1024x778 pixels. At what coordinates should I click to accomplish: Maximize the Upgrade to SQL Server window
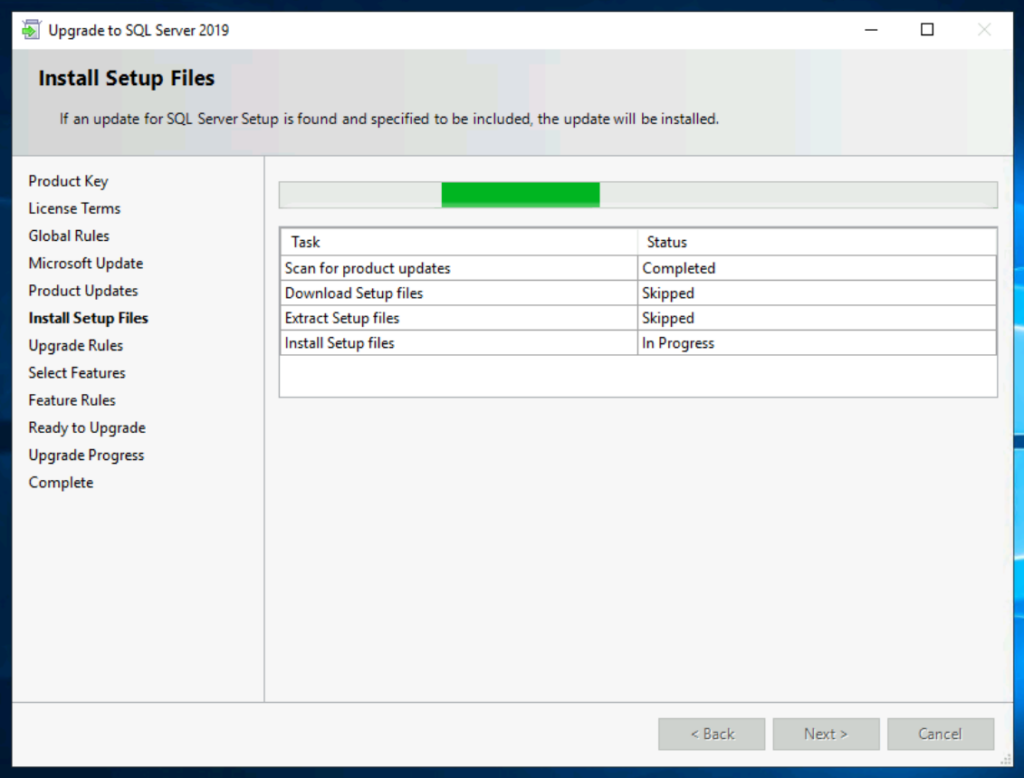click(x=927, y=30)
